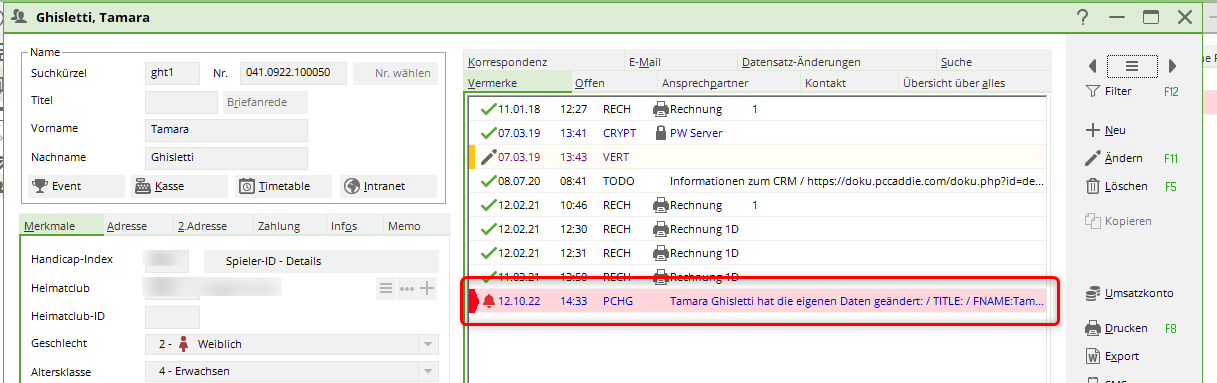This screenshot has height=383, width=1217.
Task: Edit the Nachname field Ghisletti
Action: click(226, 158)
